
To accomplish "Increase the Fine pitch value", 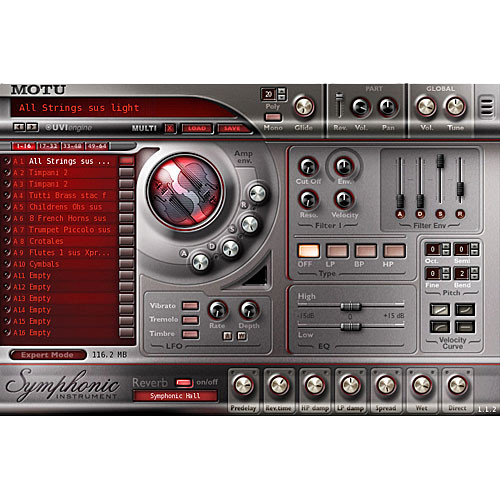I will (446, 270).
